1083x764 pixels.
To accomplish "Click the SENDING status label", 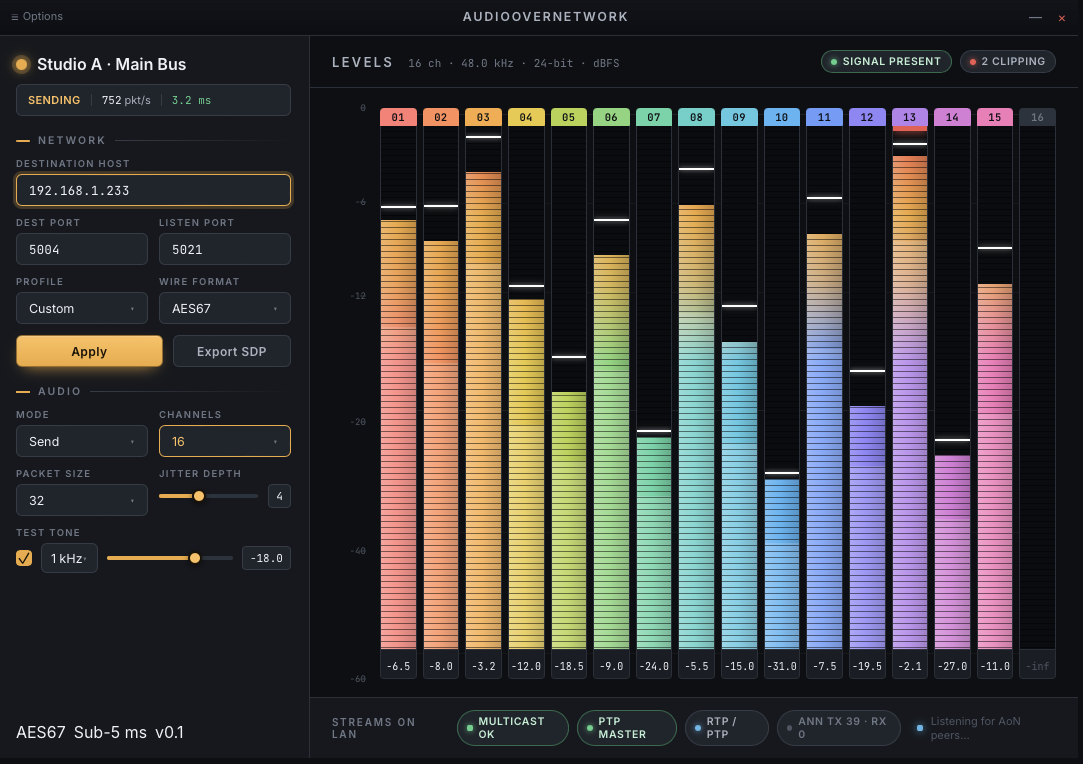I will click(x=54, y=100).
